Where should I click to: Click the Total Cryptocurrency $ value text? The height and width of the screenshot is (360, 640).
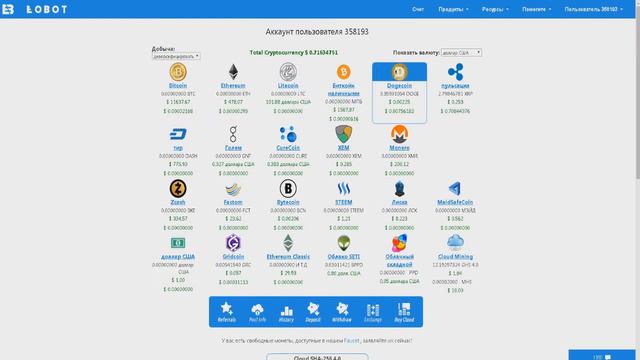293,53
